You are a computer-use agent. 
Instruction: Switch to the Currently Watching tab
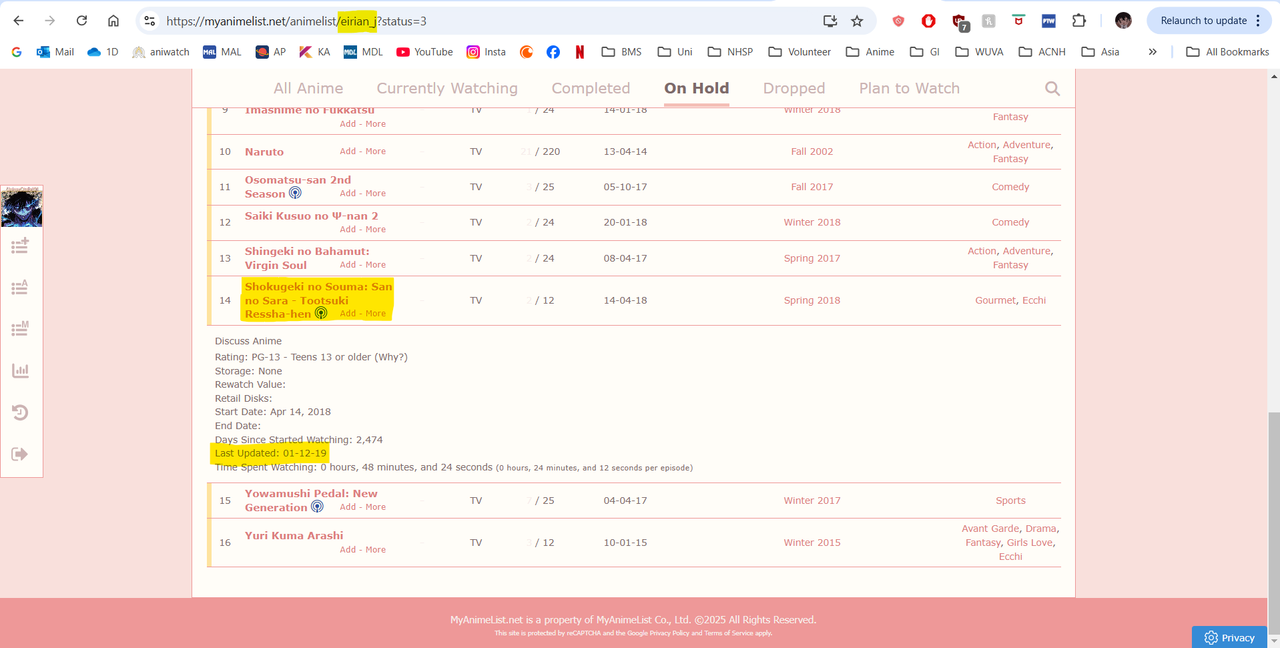point(447,88)
